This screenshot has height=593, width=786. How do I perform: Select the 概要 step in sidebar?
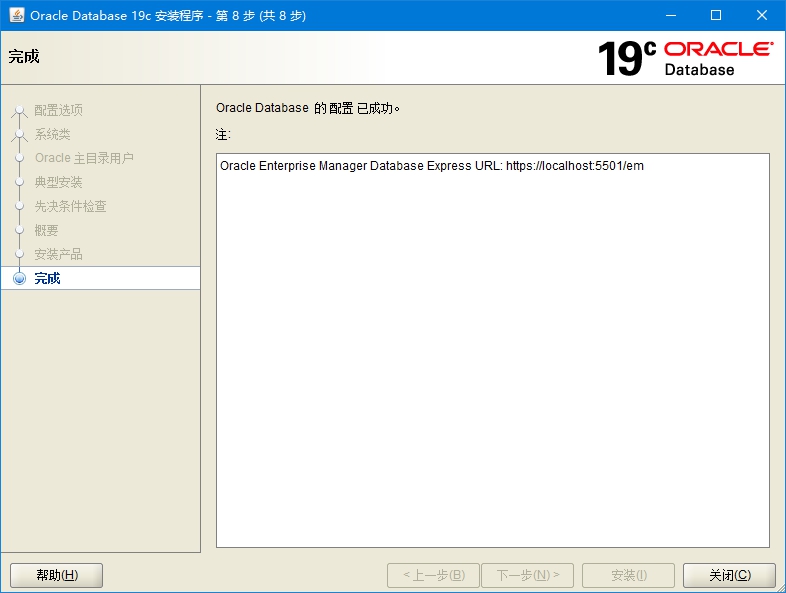click(x=47, y=230)
